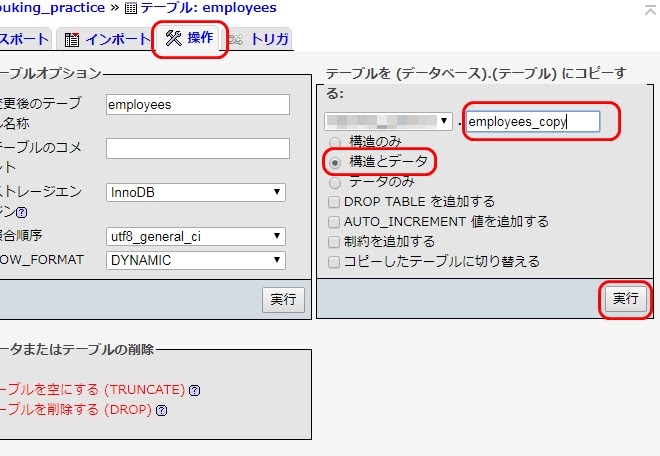The height and width of the screenshot is (456, 660).
Task: Open help icon next to DROP link
Action: (162, 410)
